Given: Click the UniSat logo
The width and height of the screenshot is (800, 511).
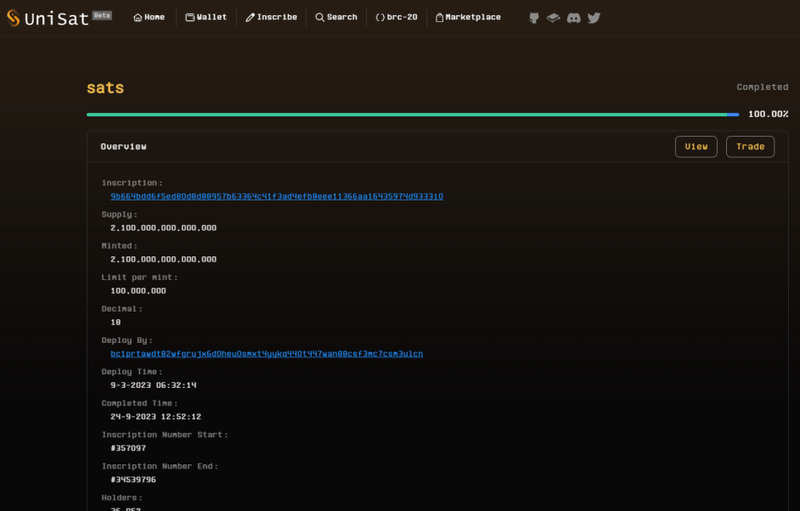Looking at the screenshot, I should pos(47,18).
